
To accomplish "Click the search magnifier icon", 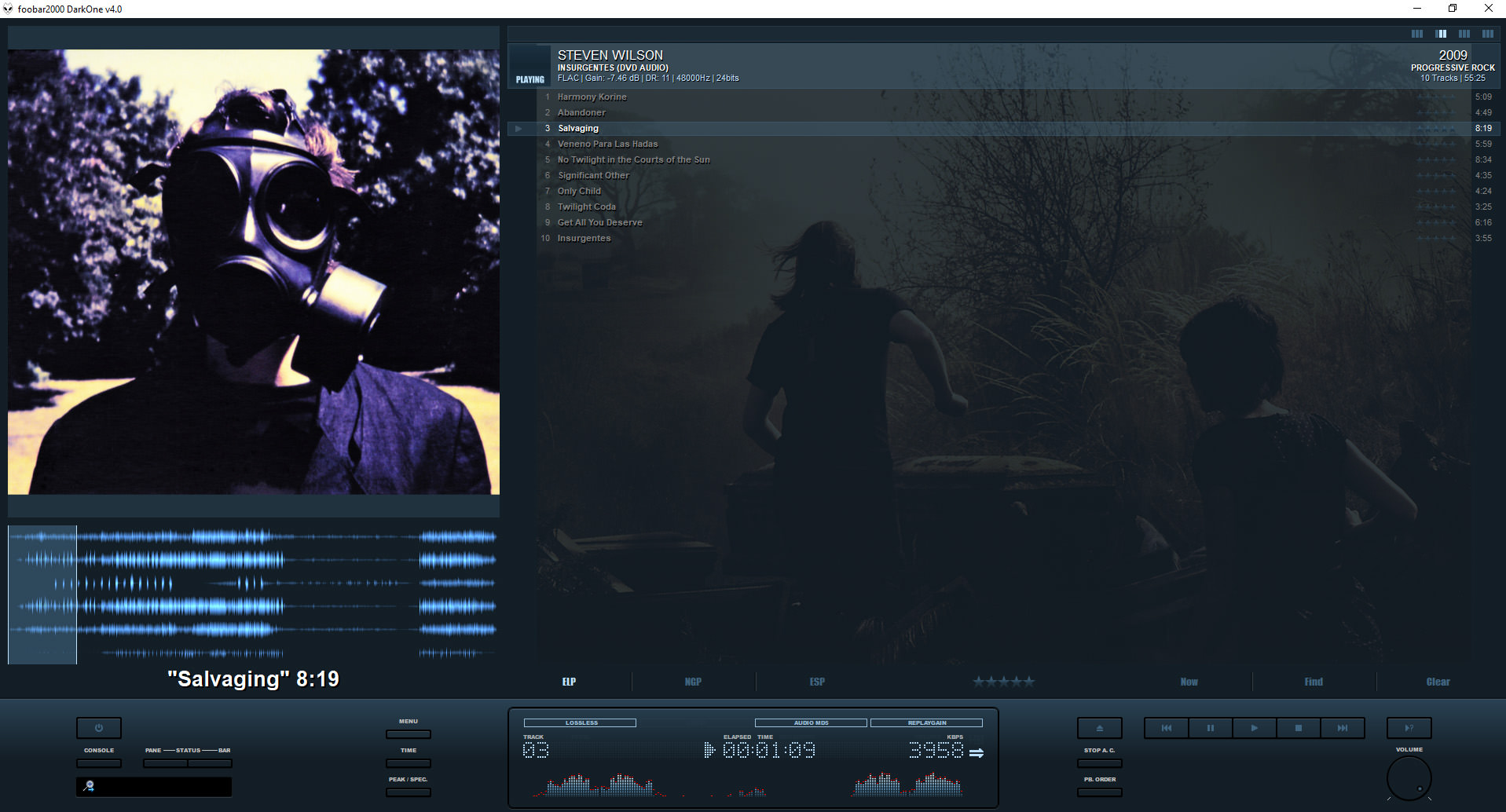I will click(x=89, y=786).
